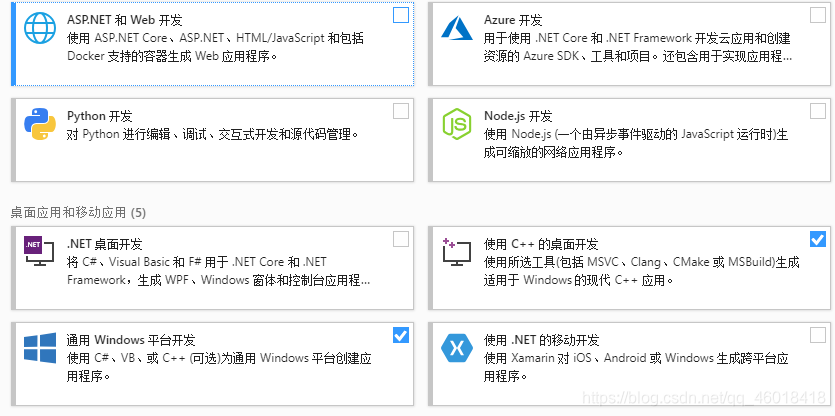The image size is (835, 416).
Task: Select the Python 开发 title text
Action: (x=100, y=116)
